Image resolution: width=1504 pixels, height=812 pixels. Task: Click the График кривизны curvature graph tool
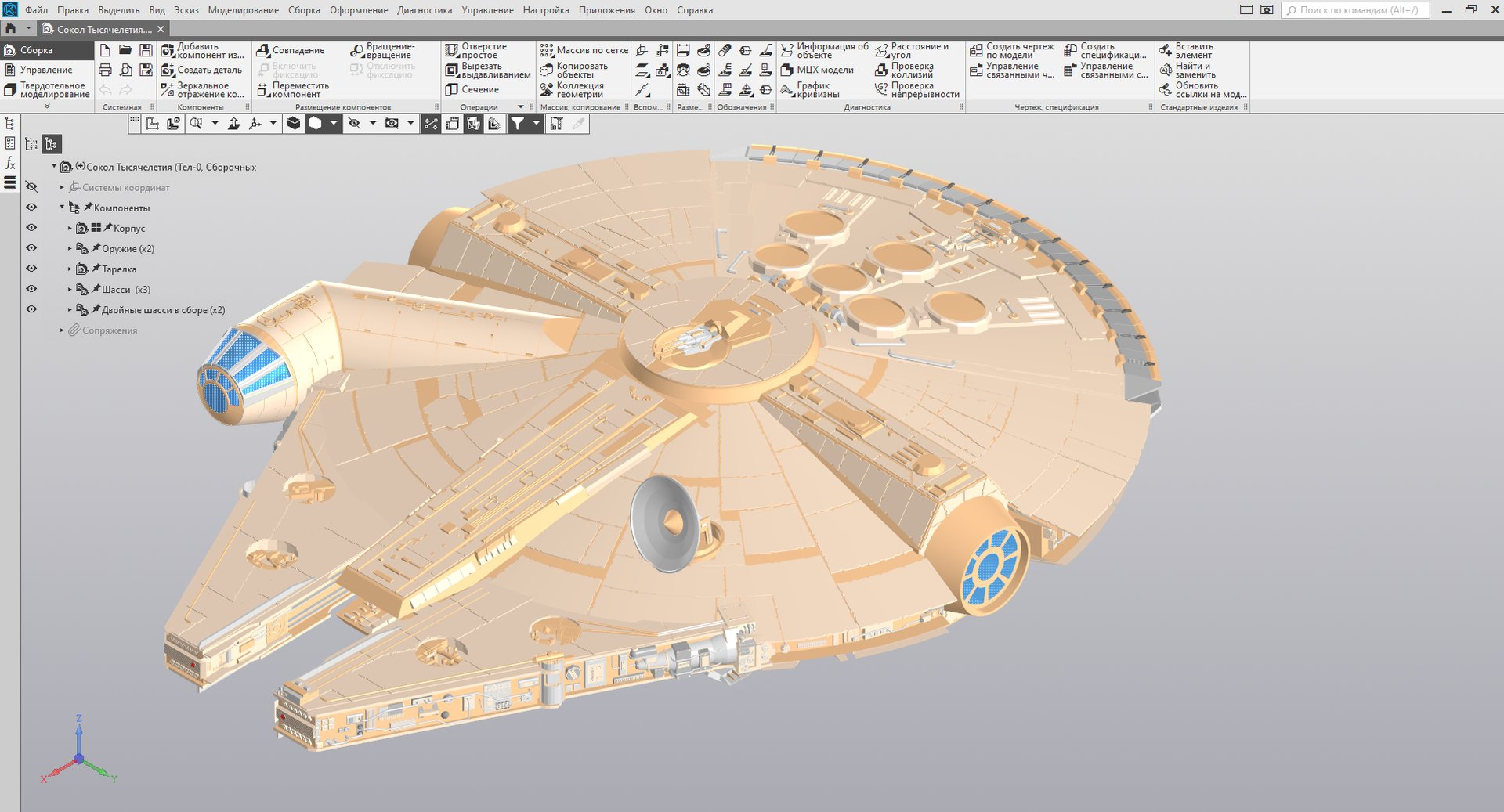(810, 90)
